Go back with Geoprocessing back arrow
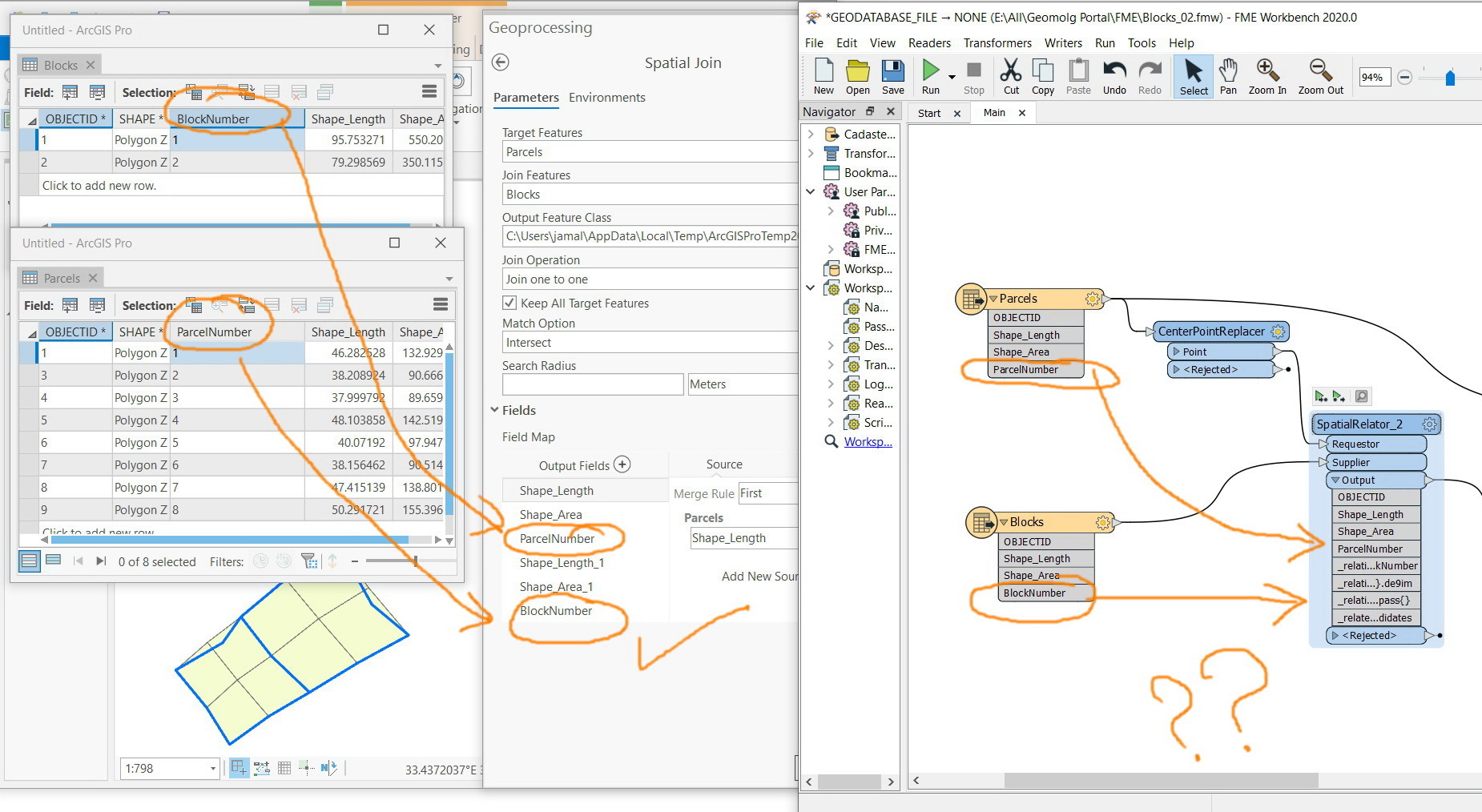The width and height of the screenshot is (1482, 812). 501,62
